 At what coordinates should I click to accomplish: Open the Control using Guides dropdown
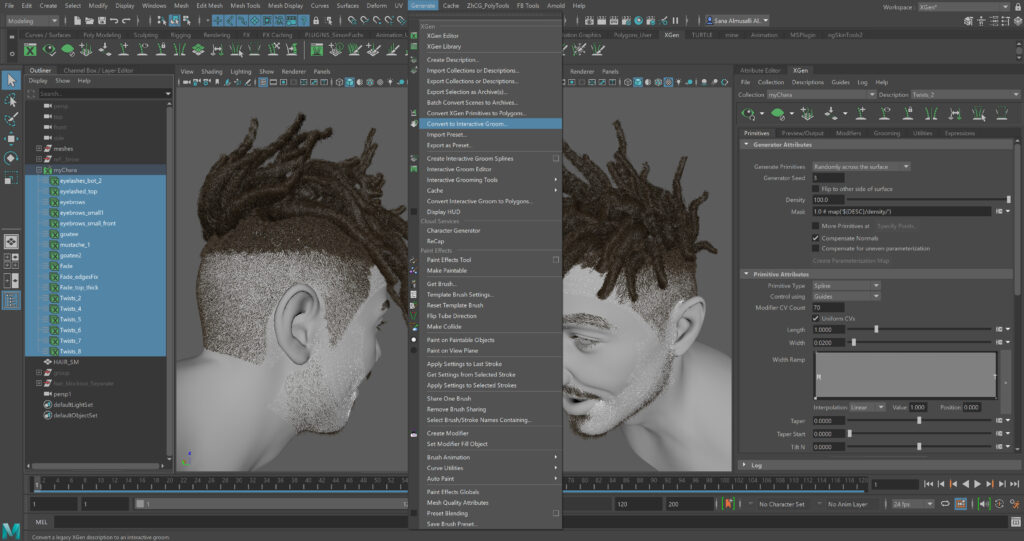coord(846,297)
